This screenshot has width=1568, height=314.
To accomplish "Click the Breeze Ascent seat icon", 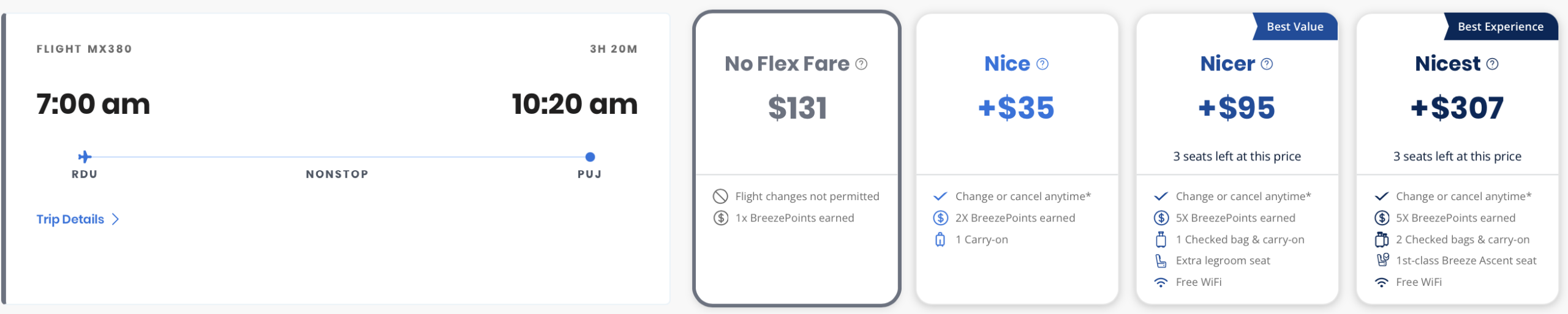I will (1382, 260).
